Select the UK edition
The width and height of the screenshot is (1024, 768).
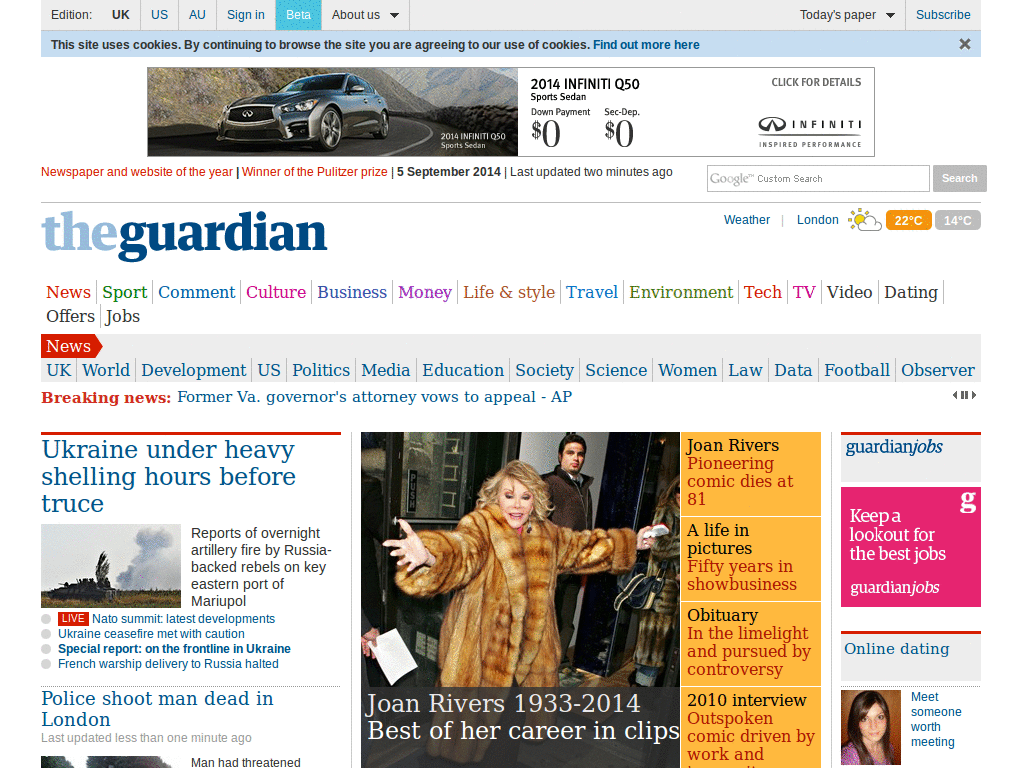[121, 15]
